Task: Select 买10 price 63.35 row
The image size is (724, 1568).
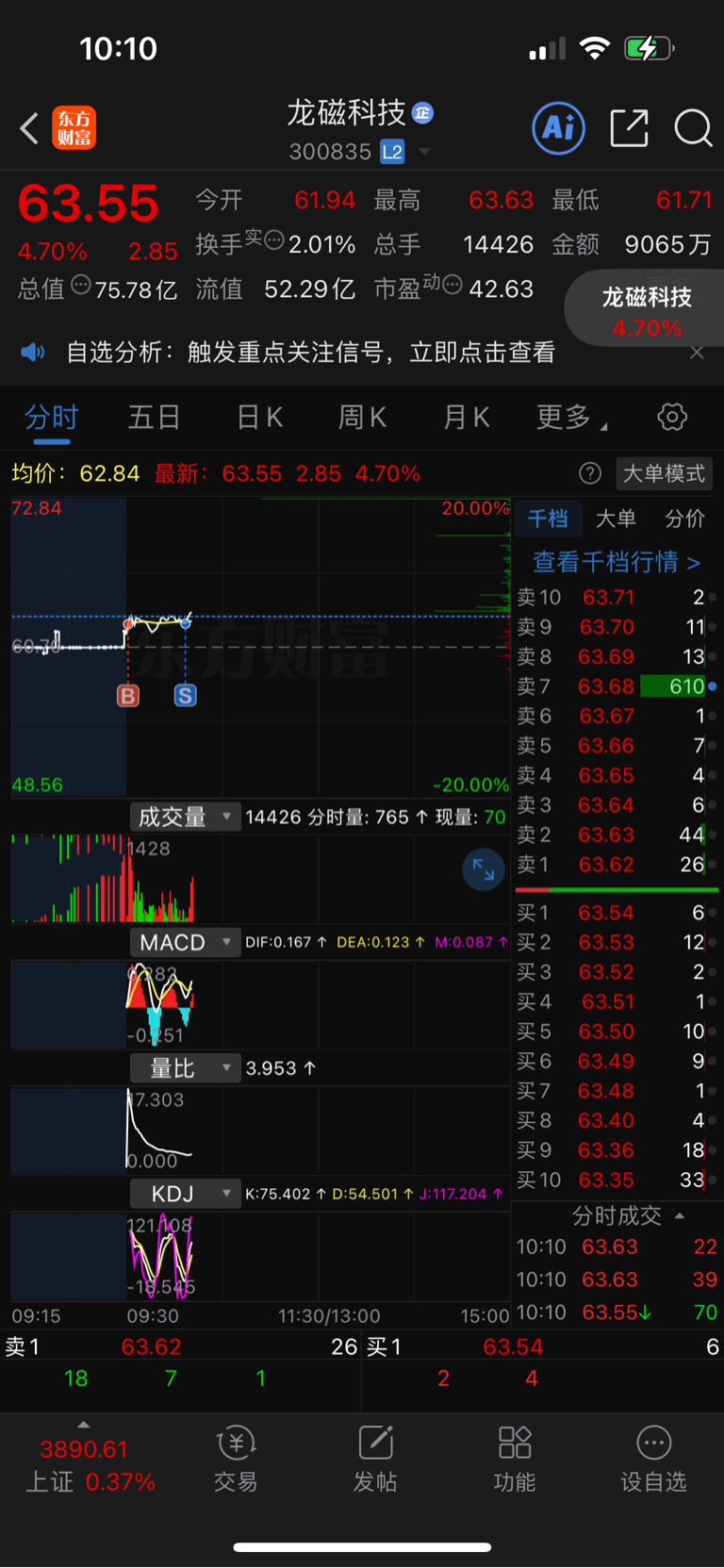Action: tap(617, 1180)
